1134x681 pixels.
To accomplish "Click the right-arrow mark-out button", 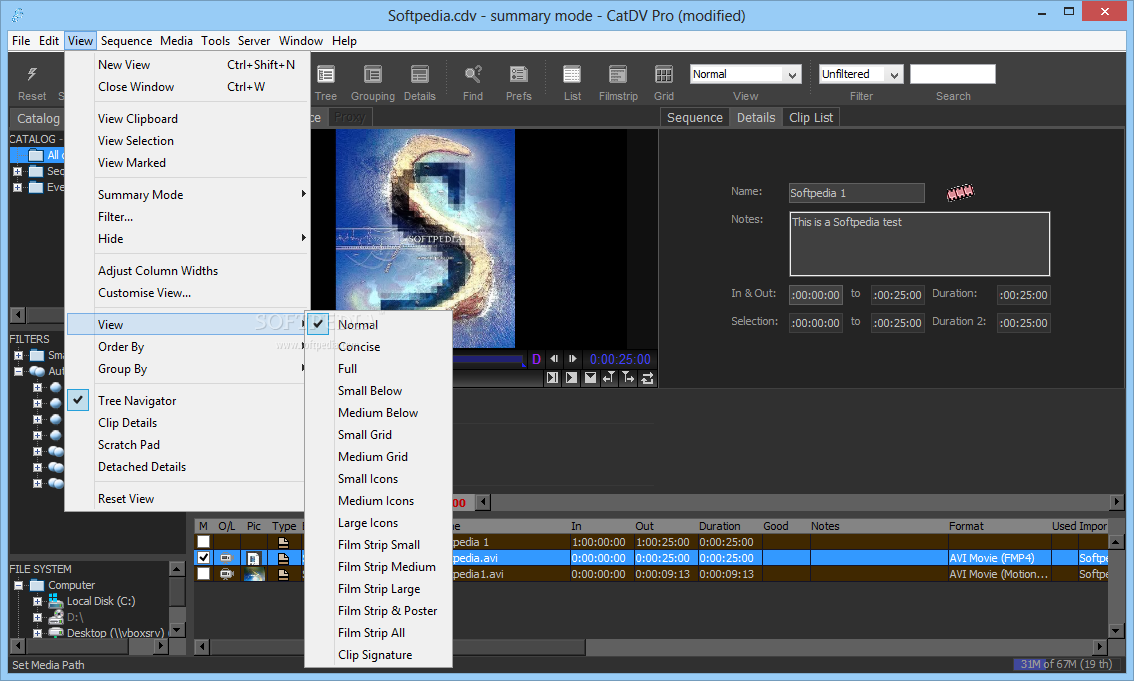I will tap(628, 377).
